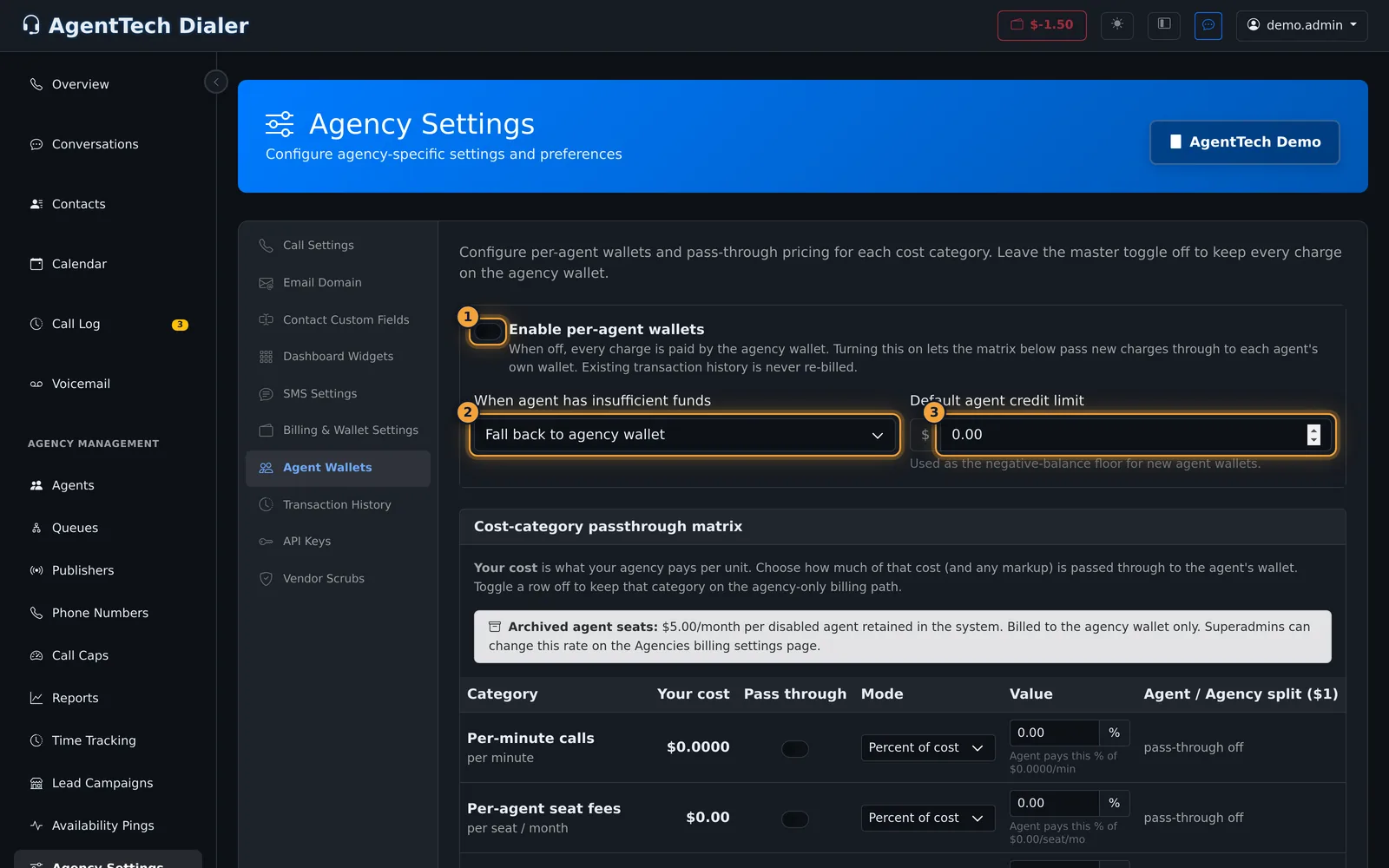
Task: Click the Transaction History clock icon
Action: tap(266, 504)
